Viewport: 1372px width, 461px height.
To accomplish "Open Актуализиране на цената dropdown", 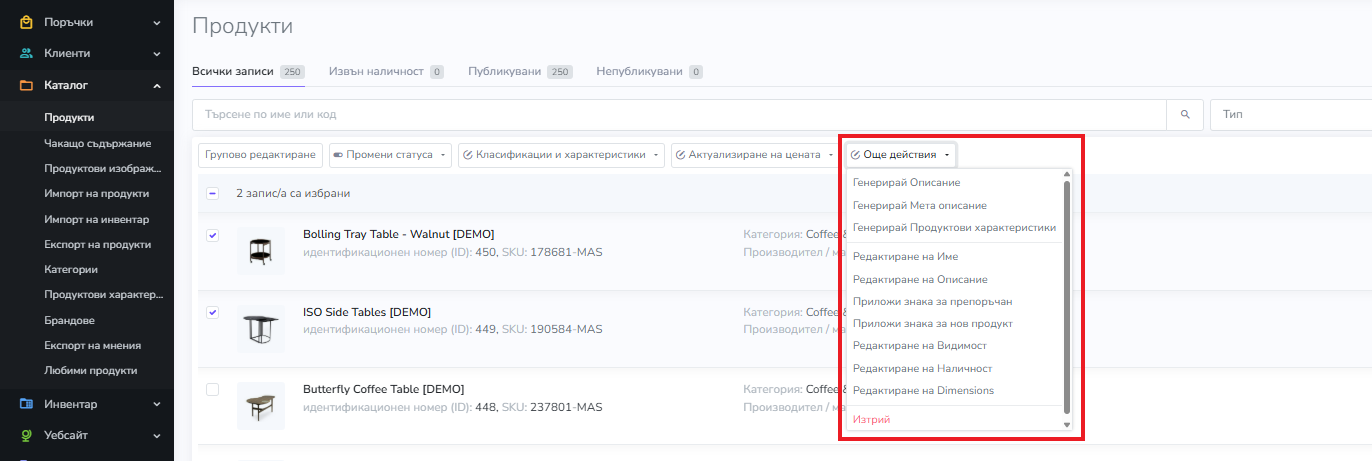I will 755,155.
